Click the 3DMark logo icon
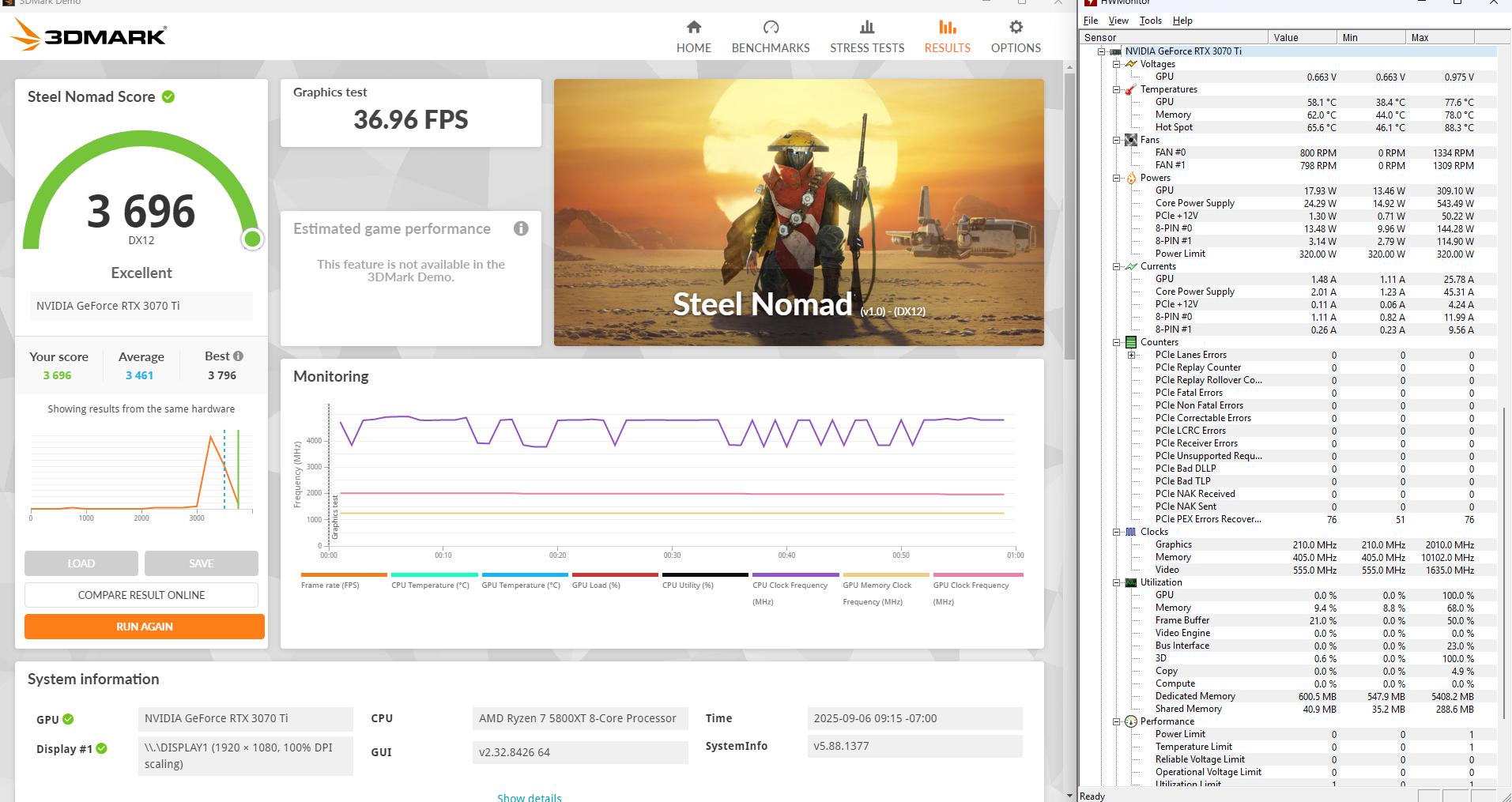The height and width of the screenshot is (802, 1512). coord(26,35)
